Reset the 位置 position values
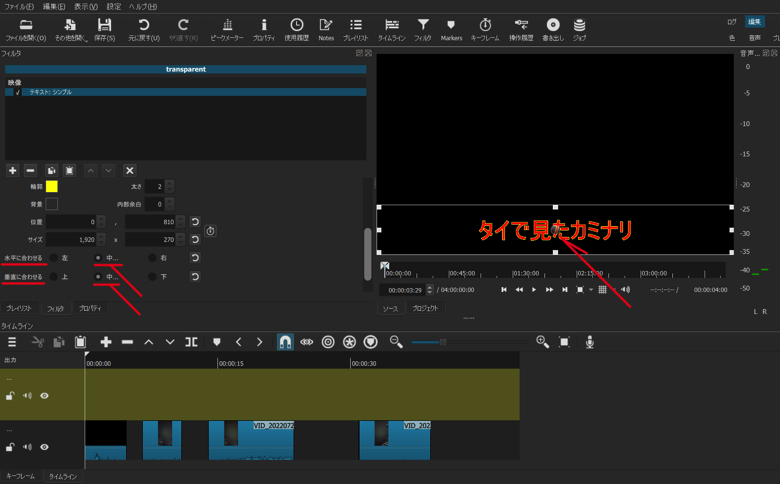This screenshot has width=780, height=484. [195, 222]
